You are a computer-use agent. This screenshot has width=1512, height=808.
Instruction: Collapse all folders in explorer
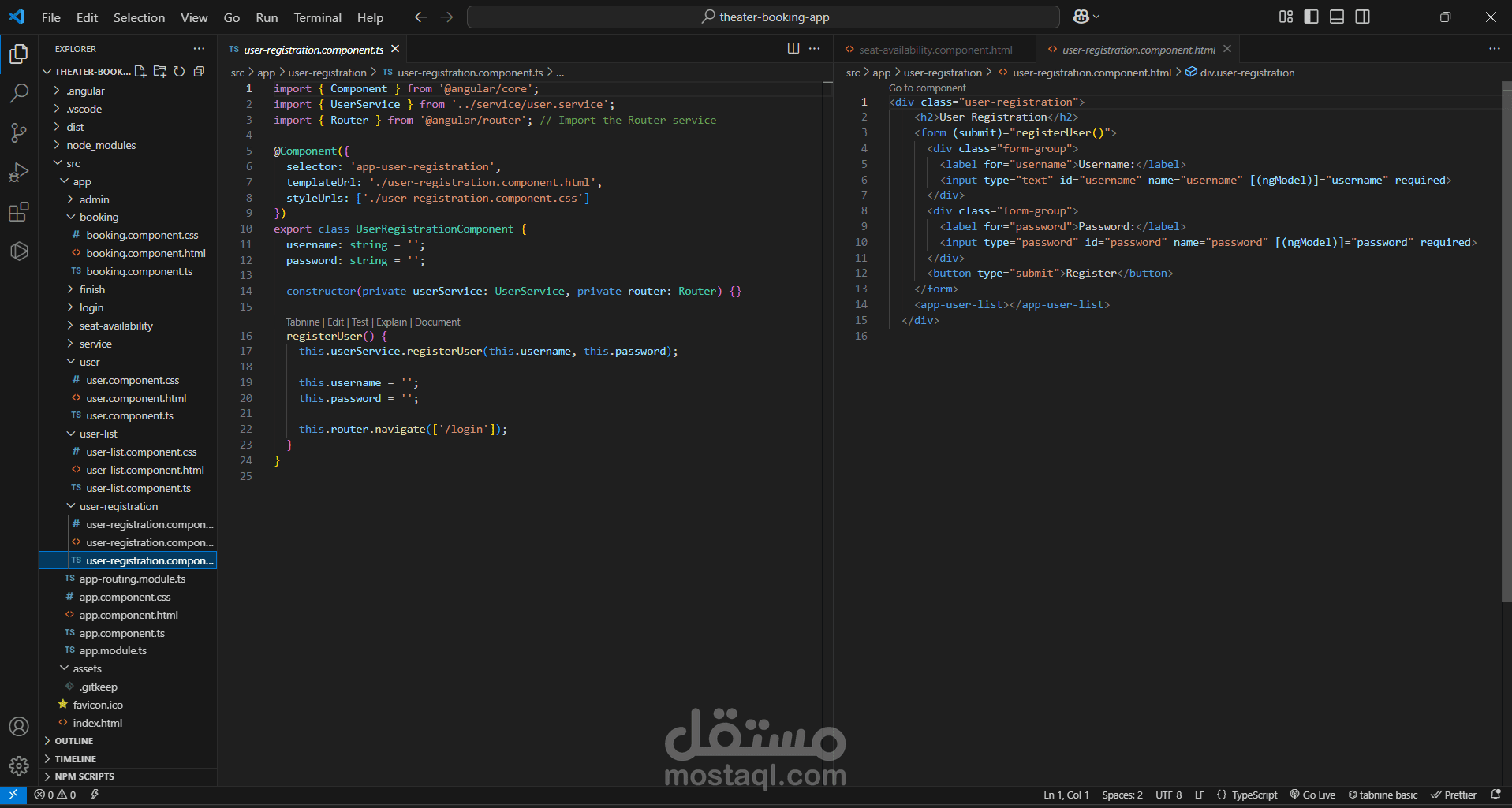tap(199, 72)
